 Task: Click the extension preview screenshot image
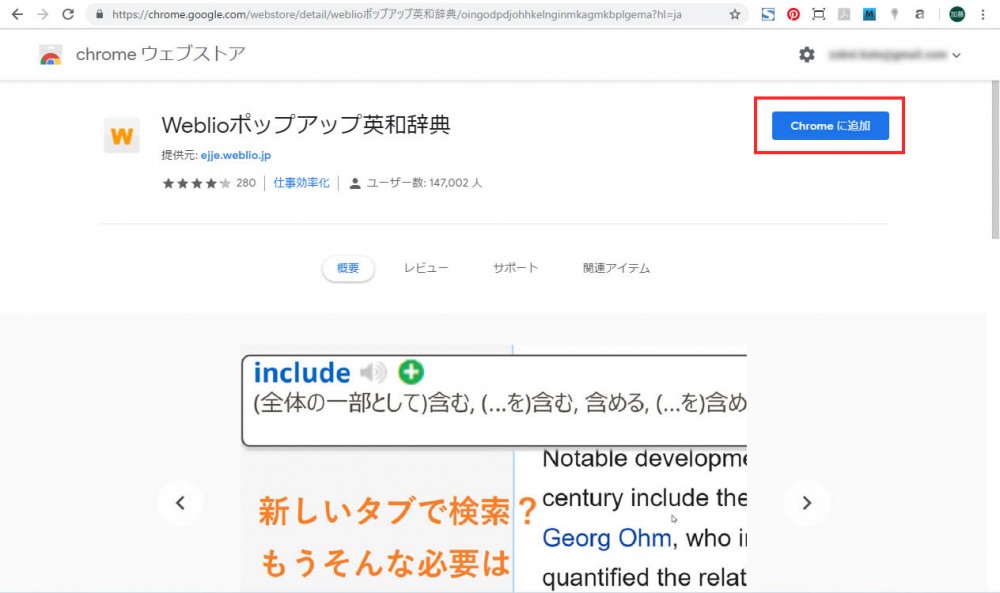coord(494,469)
